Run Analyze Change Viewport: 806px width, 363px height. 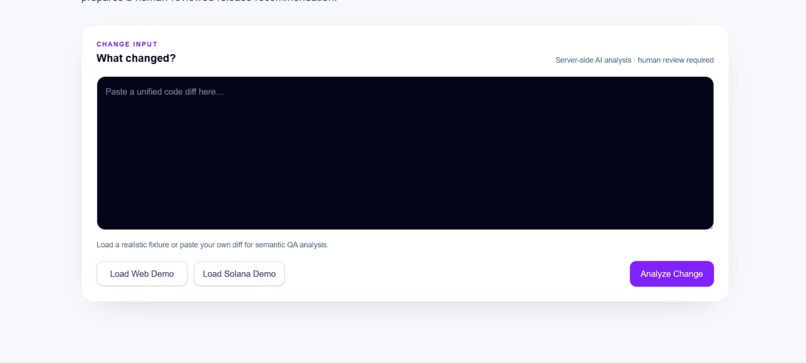671,274
